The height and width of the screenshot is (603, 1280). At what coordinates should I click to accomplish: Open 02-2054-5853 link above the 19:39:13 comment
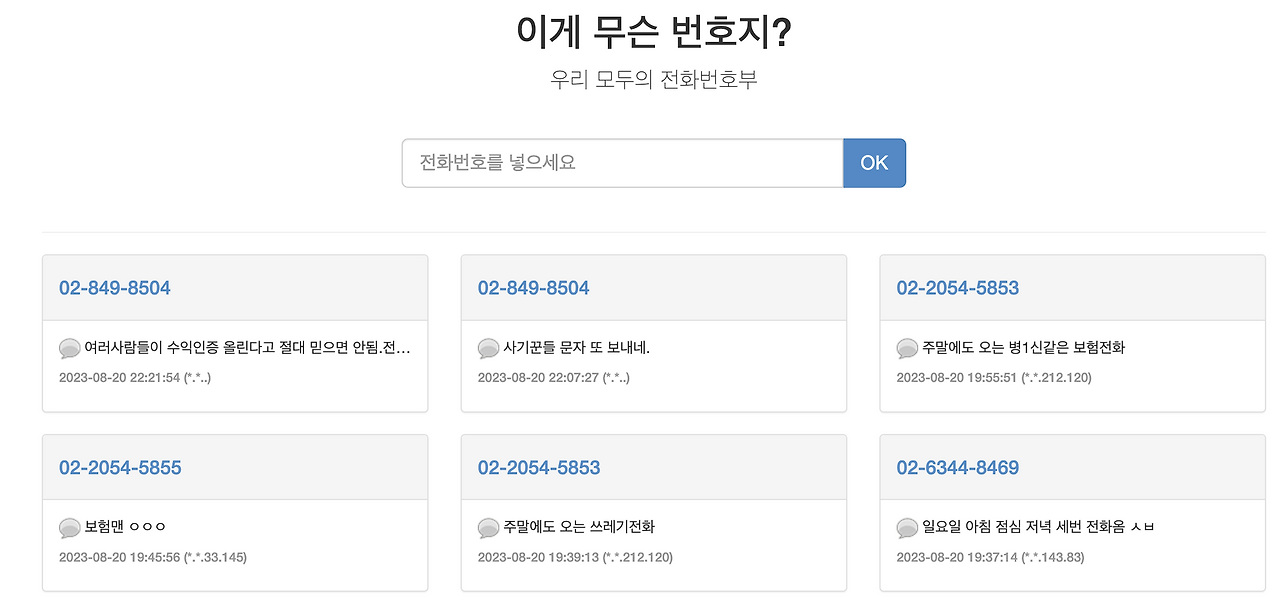(539, 468)
